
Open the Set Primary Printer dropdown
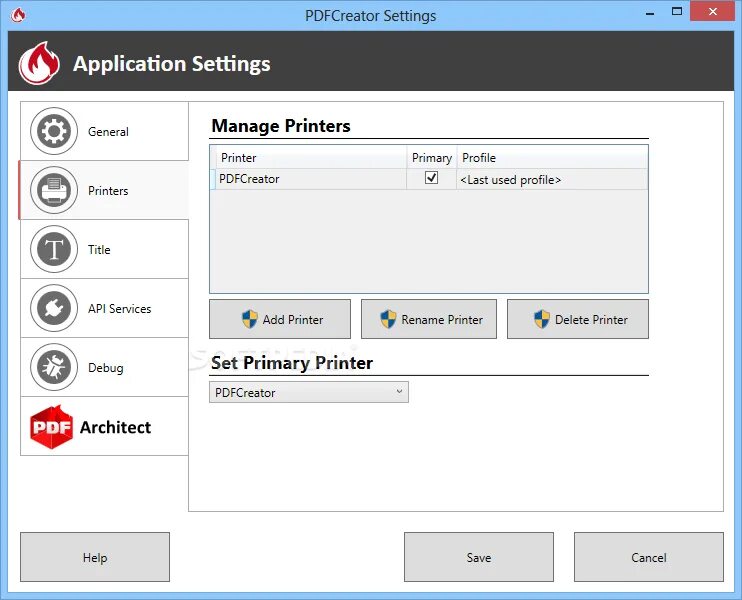click(x=309, y=392)
